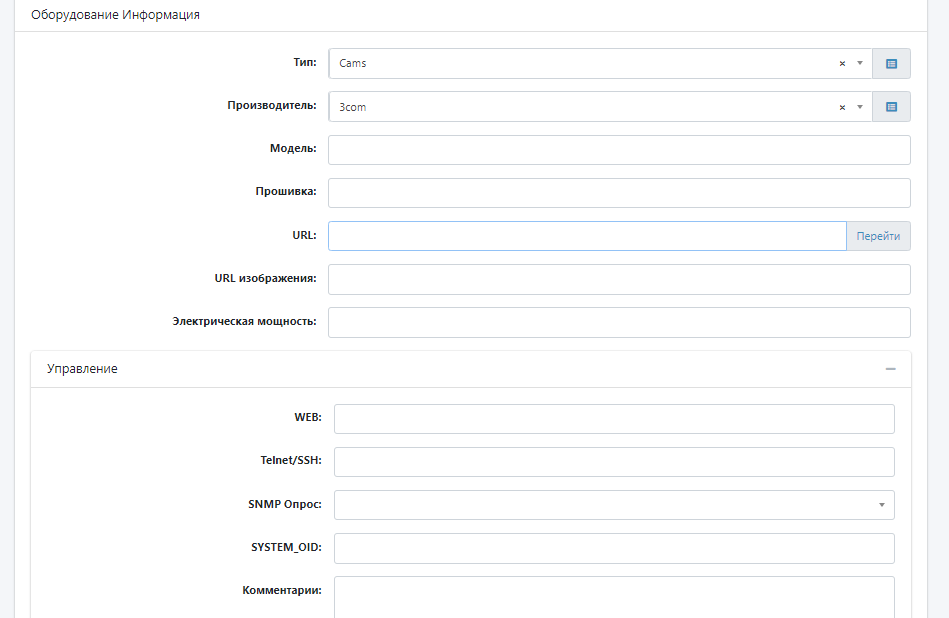The width and height of the screenshot is (949, 618).
Task: Click the URL изображения input box
Action: (x=619, y=279)
